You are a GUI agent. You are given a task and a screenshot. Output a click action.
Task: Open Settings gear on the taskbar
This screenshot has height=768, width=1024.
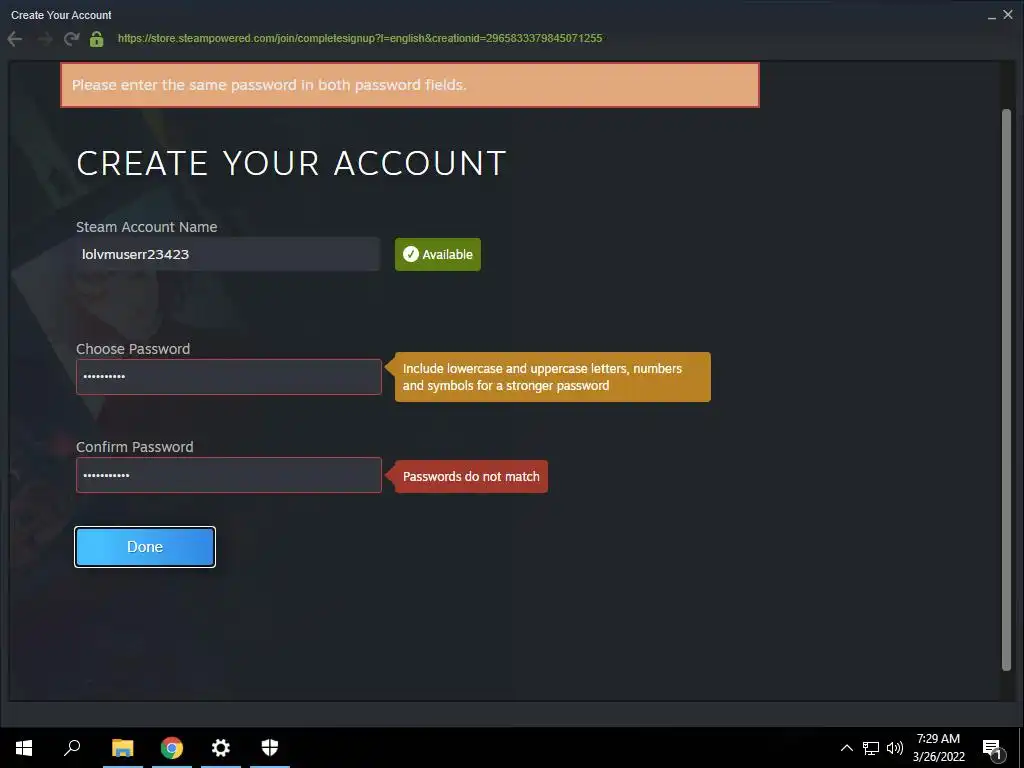coord(221,748)
